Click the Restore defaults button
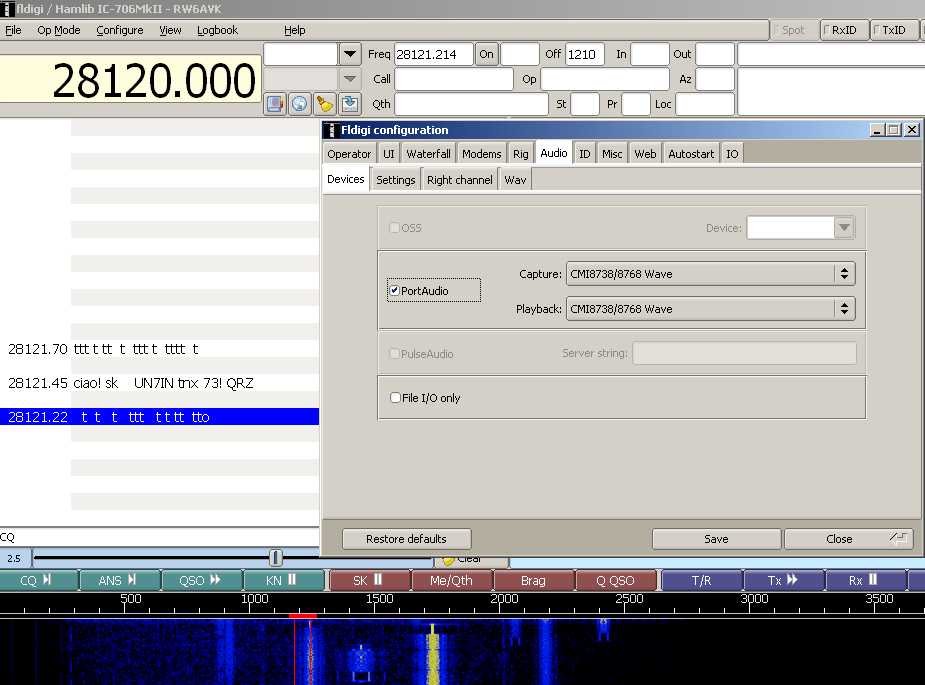This screenshot has height=685, width=925. 406,539
